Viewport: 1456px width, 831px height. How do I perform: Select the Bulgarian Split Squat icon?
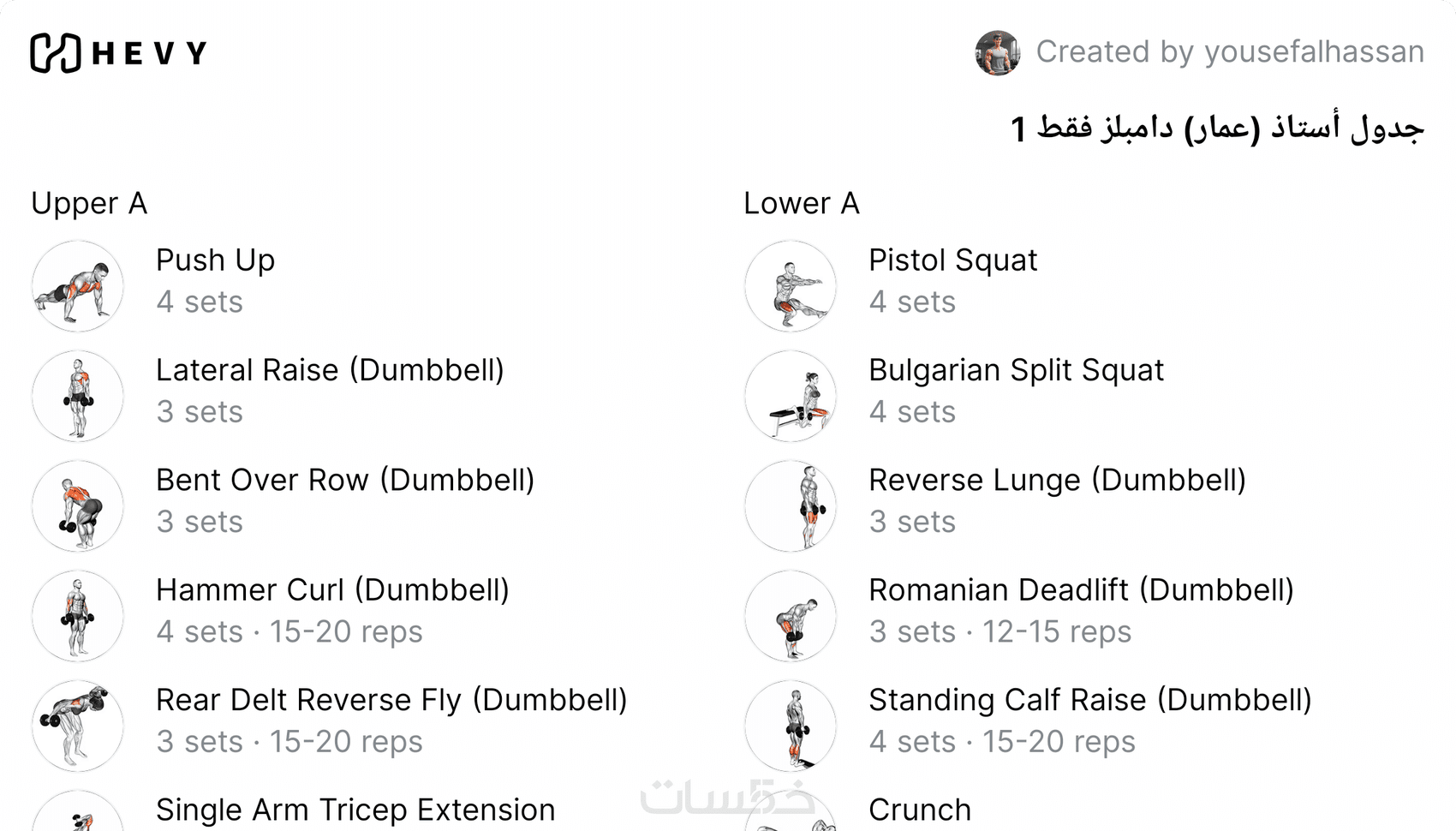pos(791,396)
